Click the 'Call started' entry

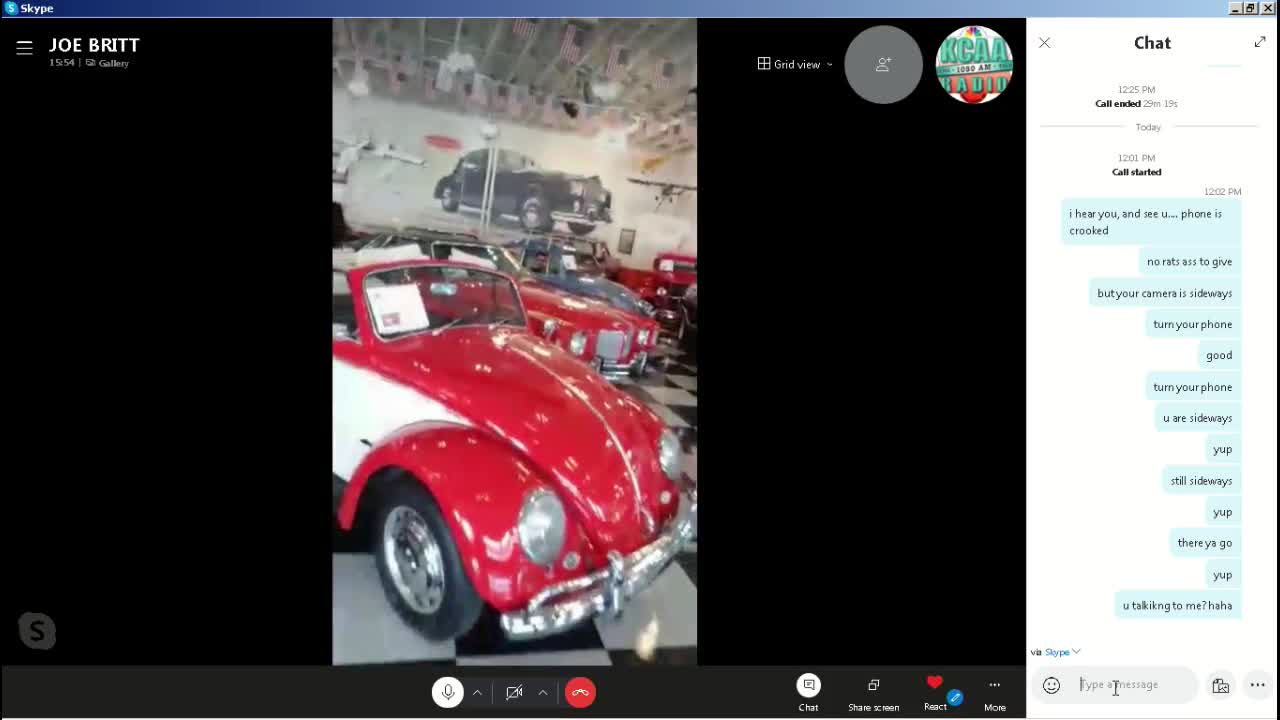coord(1136,172)
